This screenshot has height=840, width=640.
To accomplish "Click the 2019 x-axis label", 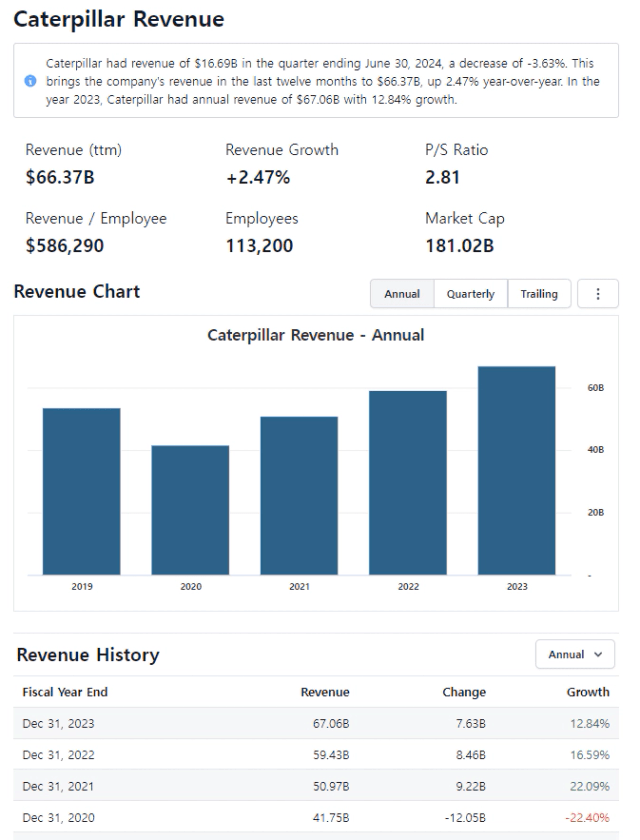I will tap(82, 587).
